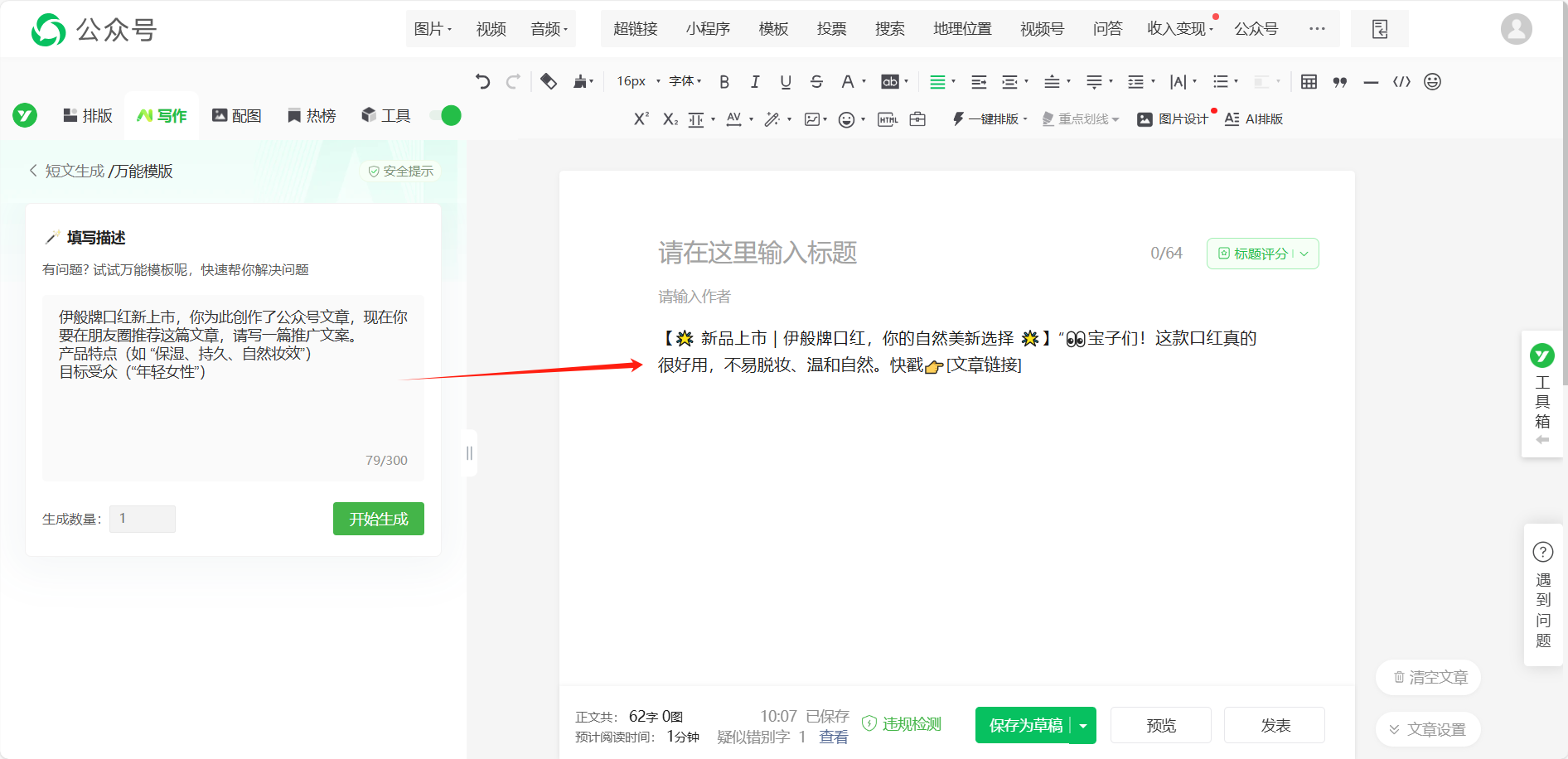Insert code block with brackets icon

(x=1401, y=81)
